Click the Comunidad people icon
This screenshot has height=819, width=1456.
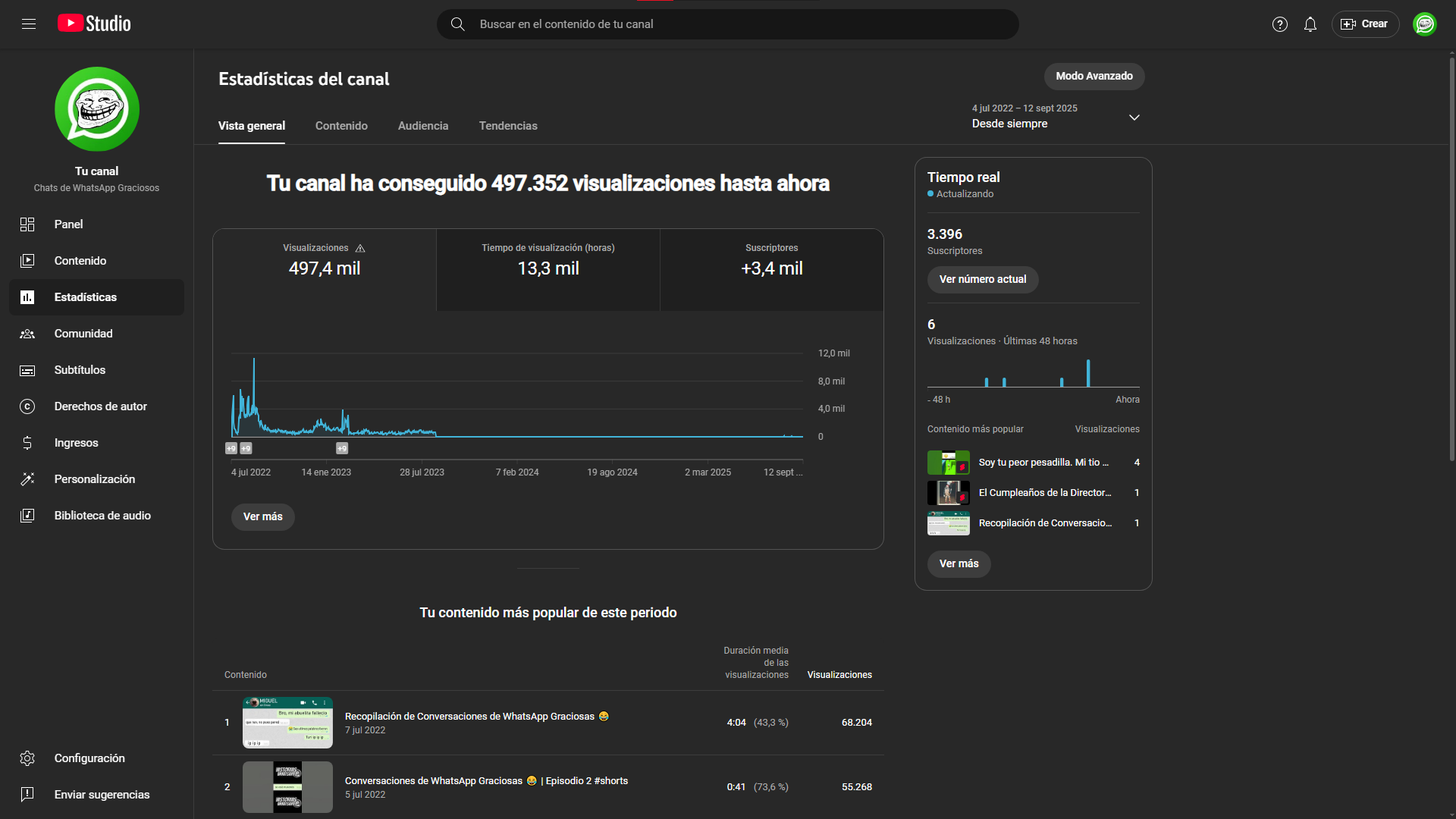[27, 334]
